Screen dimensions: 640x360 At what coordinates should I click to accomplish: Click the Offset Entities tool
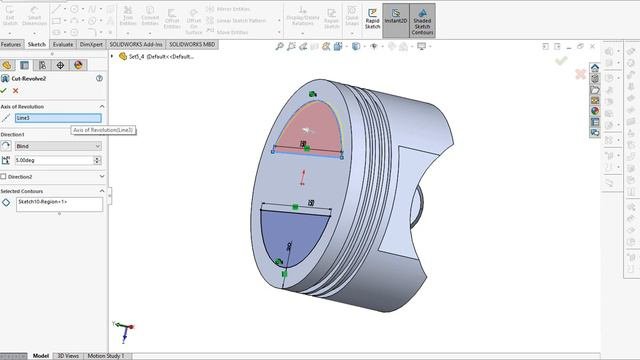[172, 19]
